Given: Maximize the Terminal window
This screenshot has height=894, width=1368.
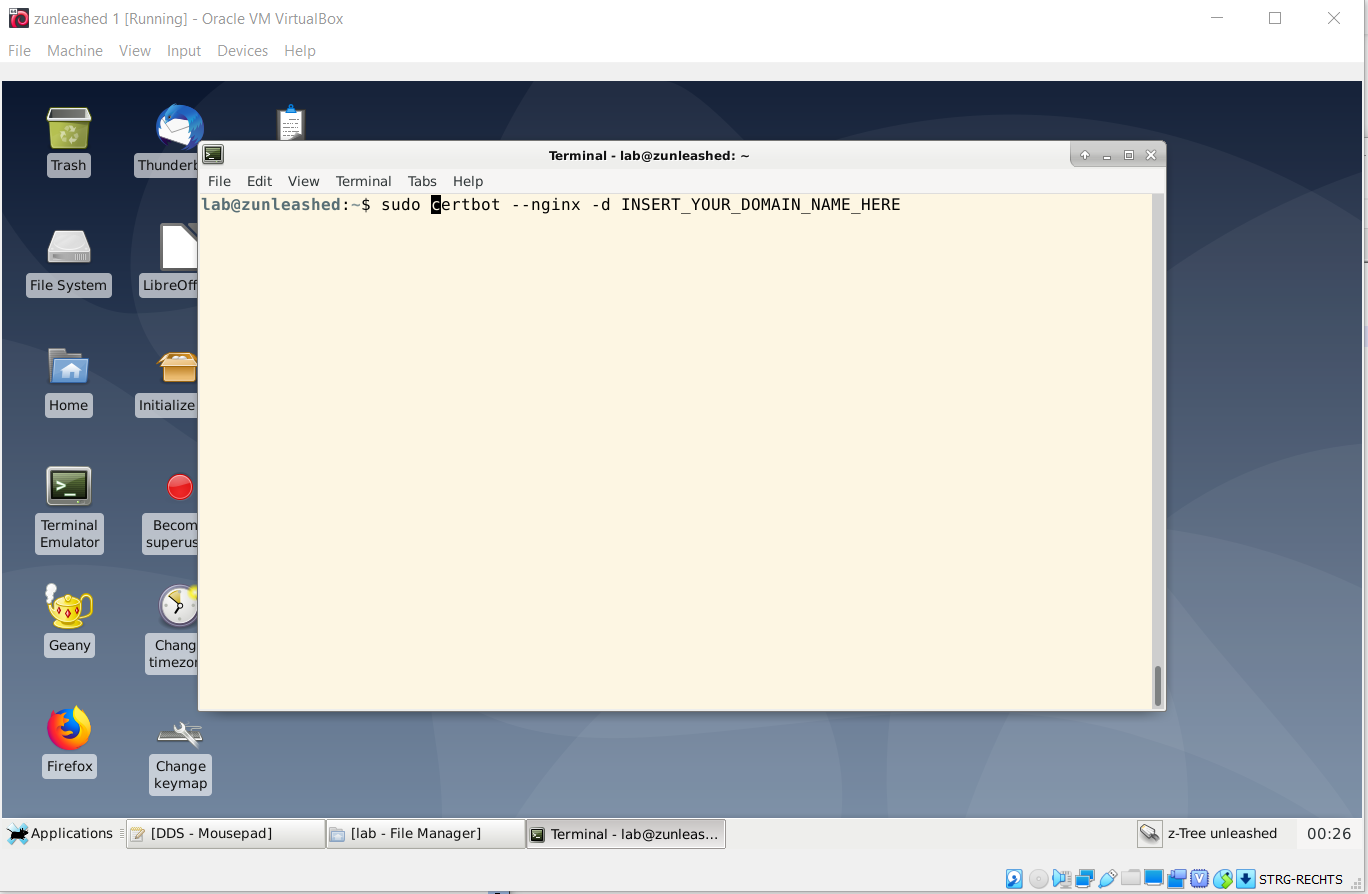Looking at the screenshot, I should pos(1129,155).
